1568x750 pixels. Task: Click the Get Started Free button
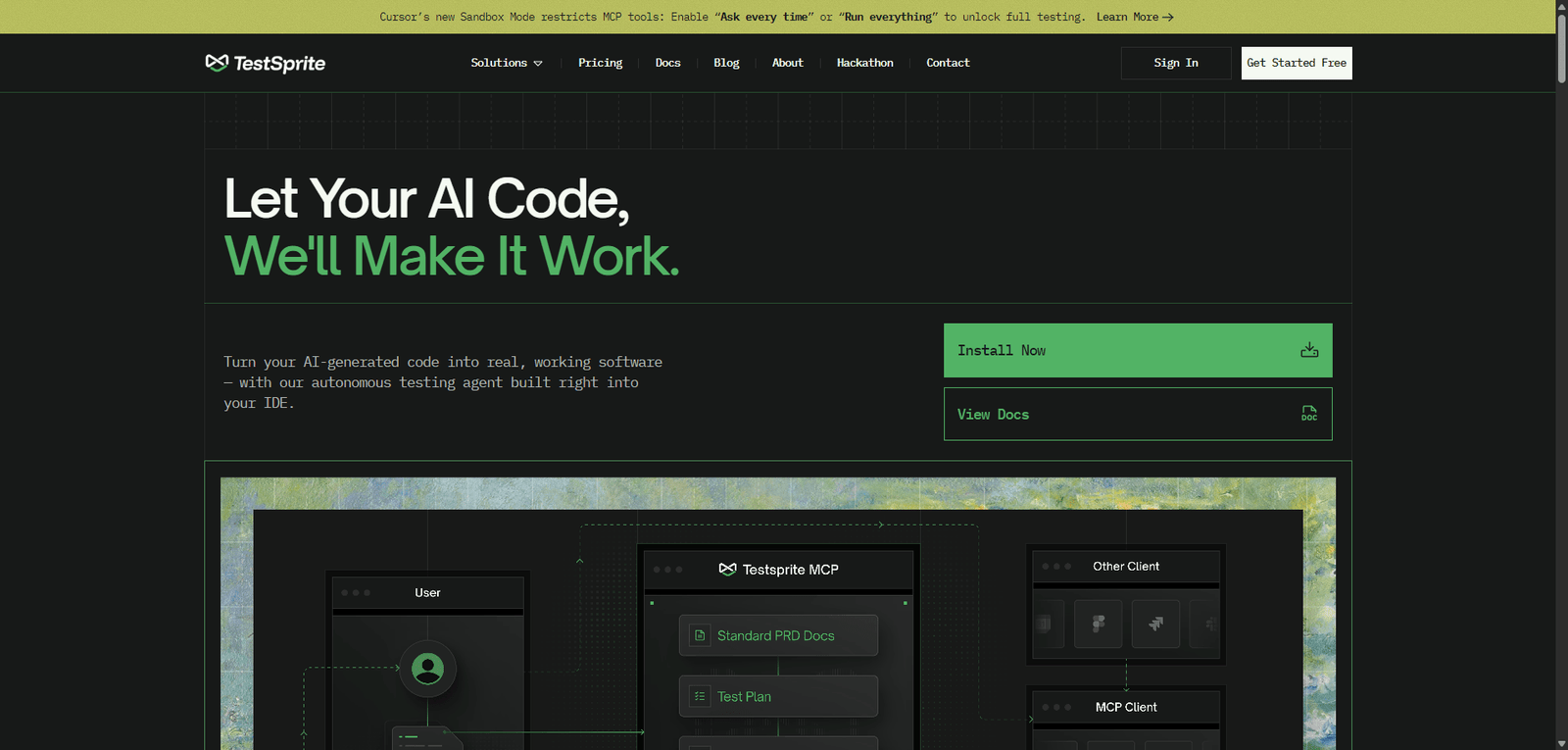(x=1296, y=63)
